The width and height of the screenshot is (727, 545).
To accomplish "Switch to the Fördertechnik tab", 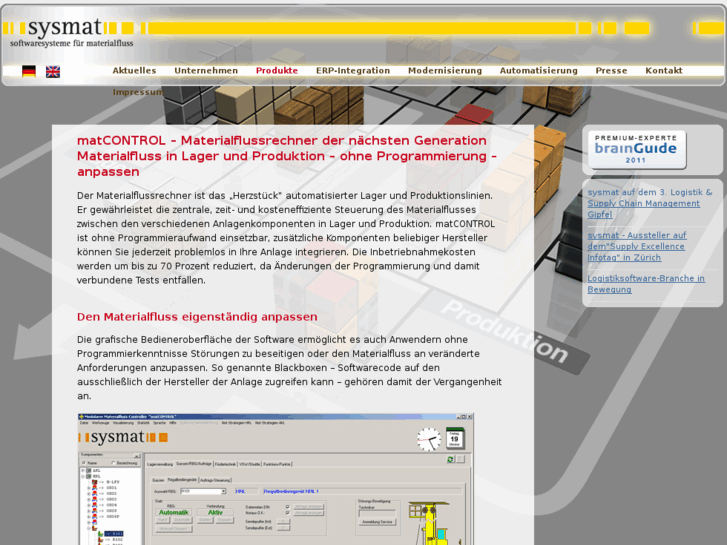I will (225, 464).
